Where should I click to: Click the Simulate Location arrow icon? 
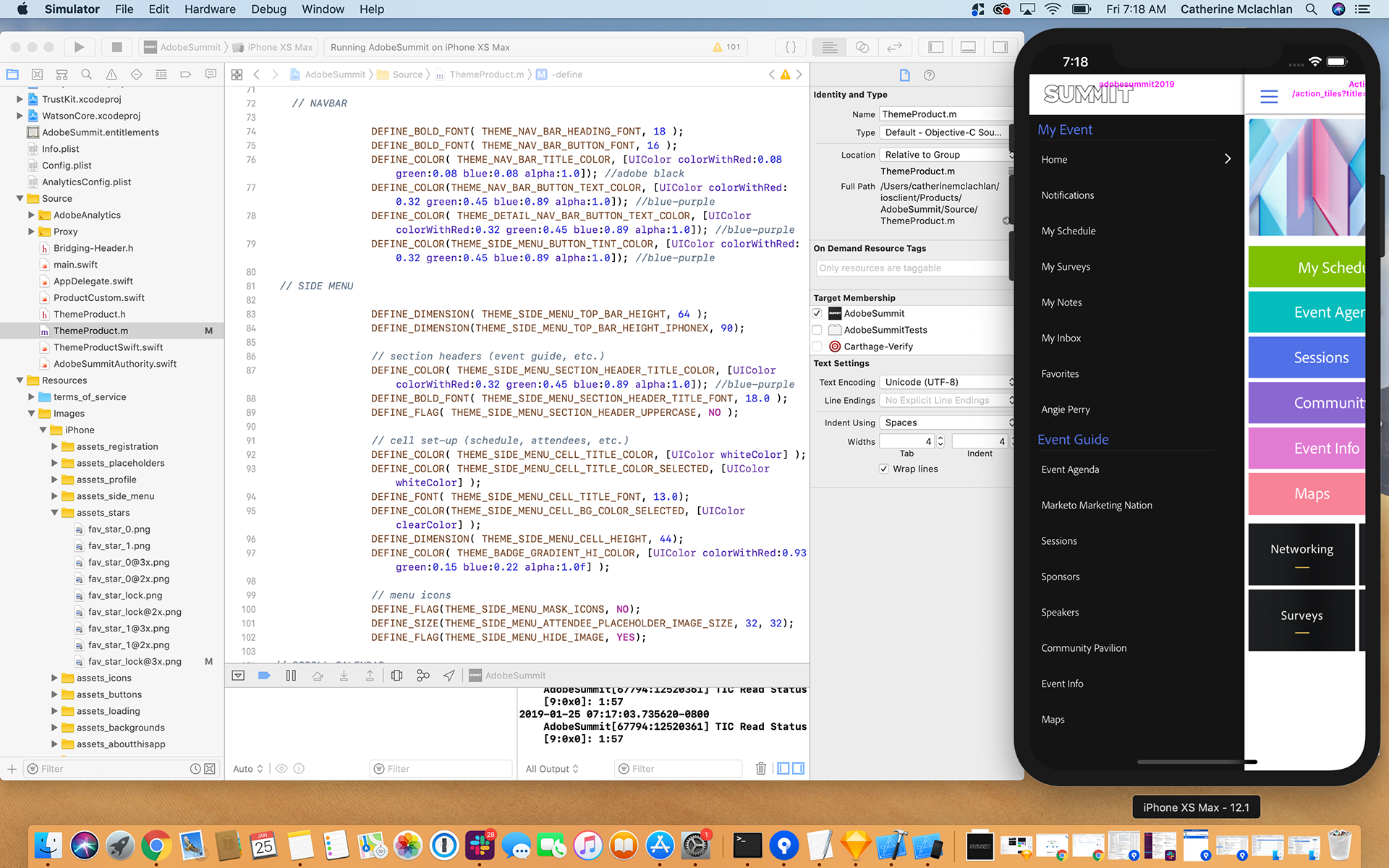pos(449,676)
